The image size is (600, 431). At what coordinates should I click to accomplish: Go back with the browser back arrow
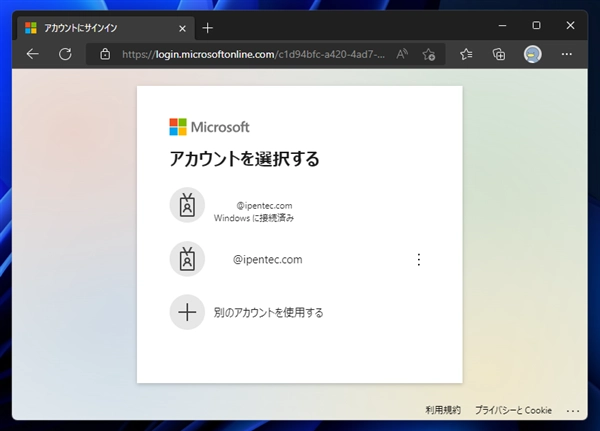33,54
